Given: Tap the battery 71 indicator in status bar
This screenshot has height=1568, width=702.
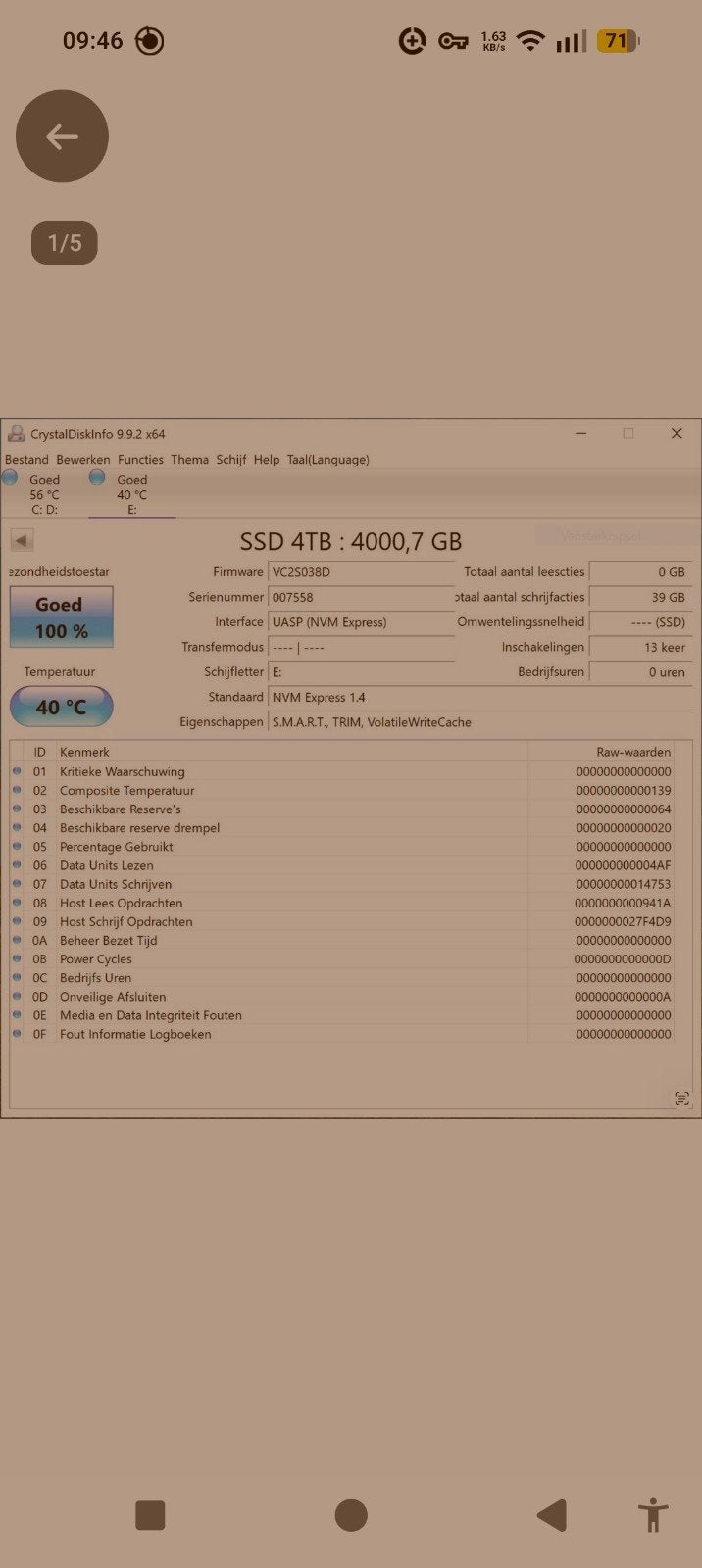Looking at the screenshot, I should point(619,41).
